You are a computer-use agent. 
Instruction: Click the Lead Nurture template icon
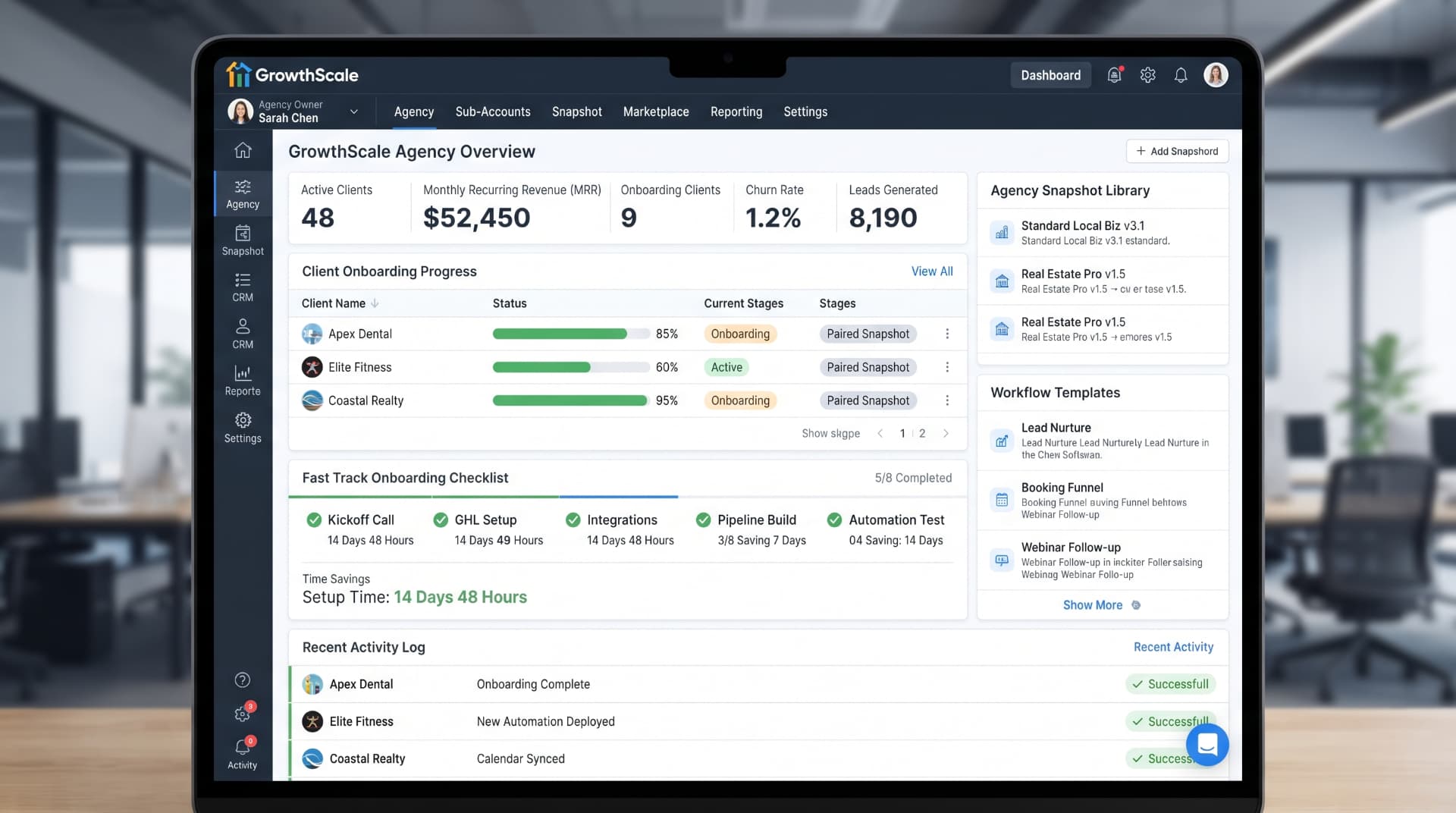(1002, 441)
